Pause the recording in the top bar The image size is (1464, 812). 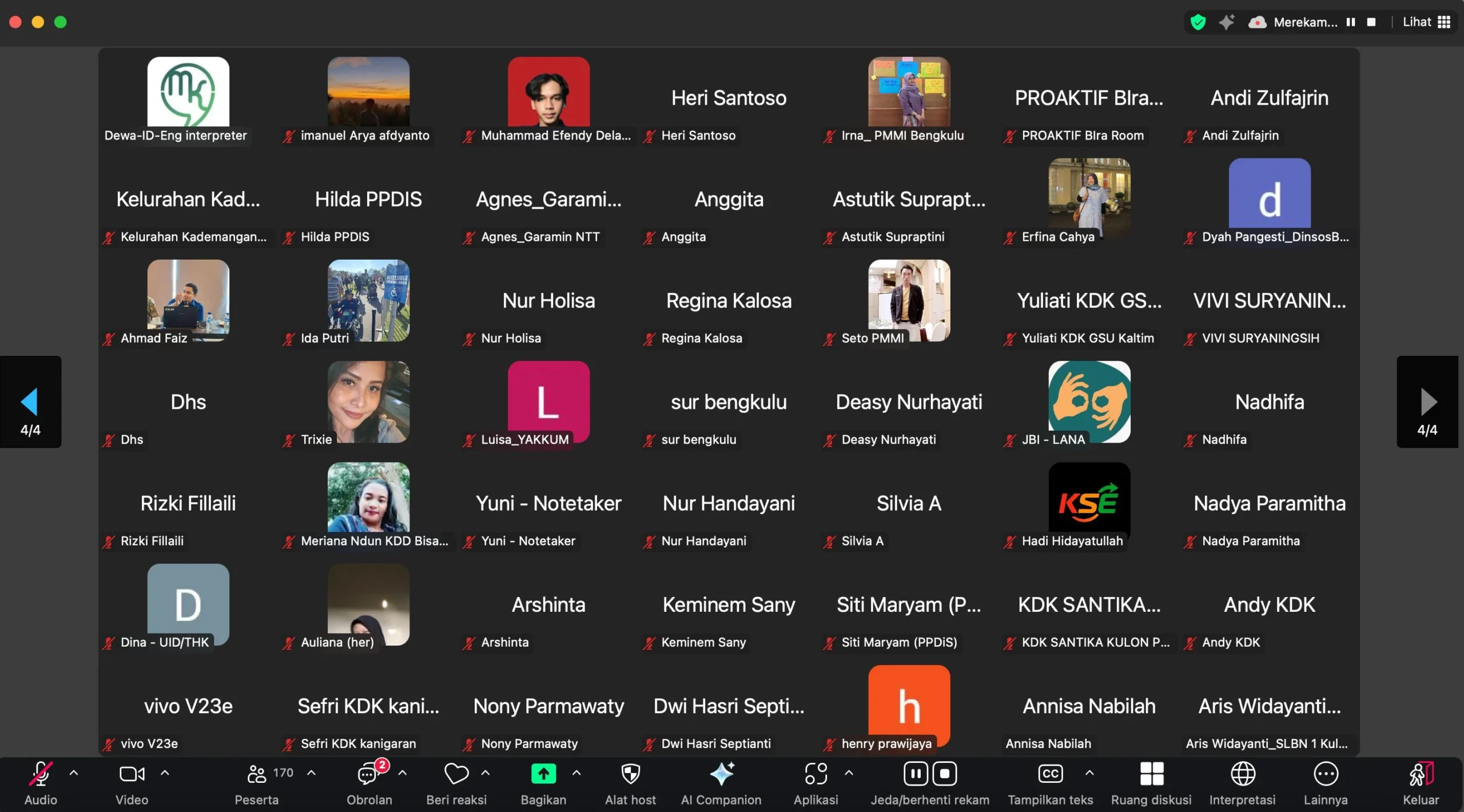1351,22
